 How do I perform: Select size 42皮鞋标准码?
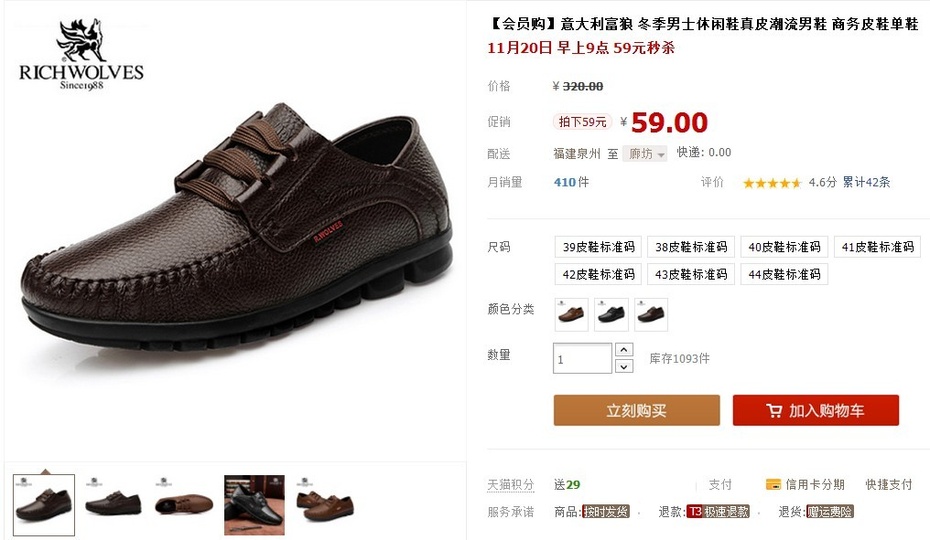[x=598, y=275]
